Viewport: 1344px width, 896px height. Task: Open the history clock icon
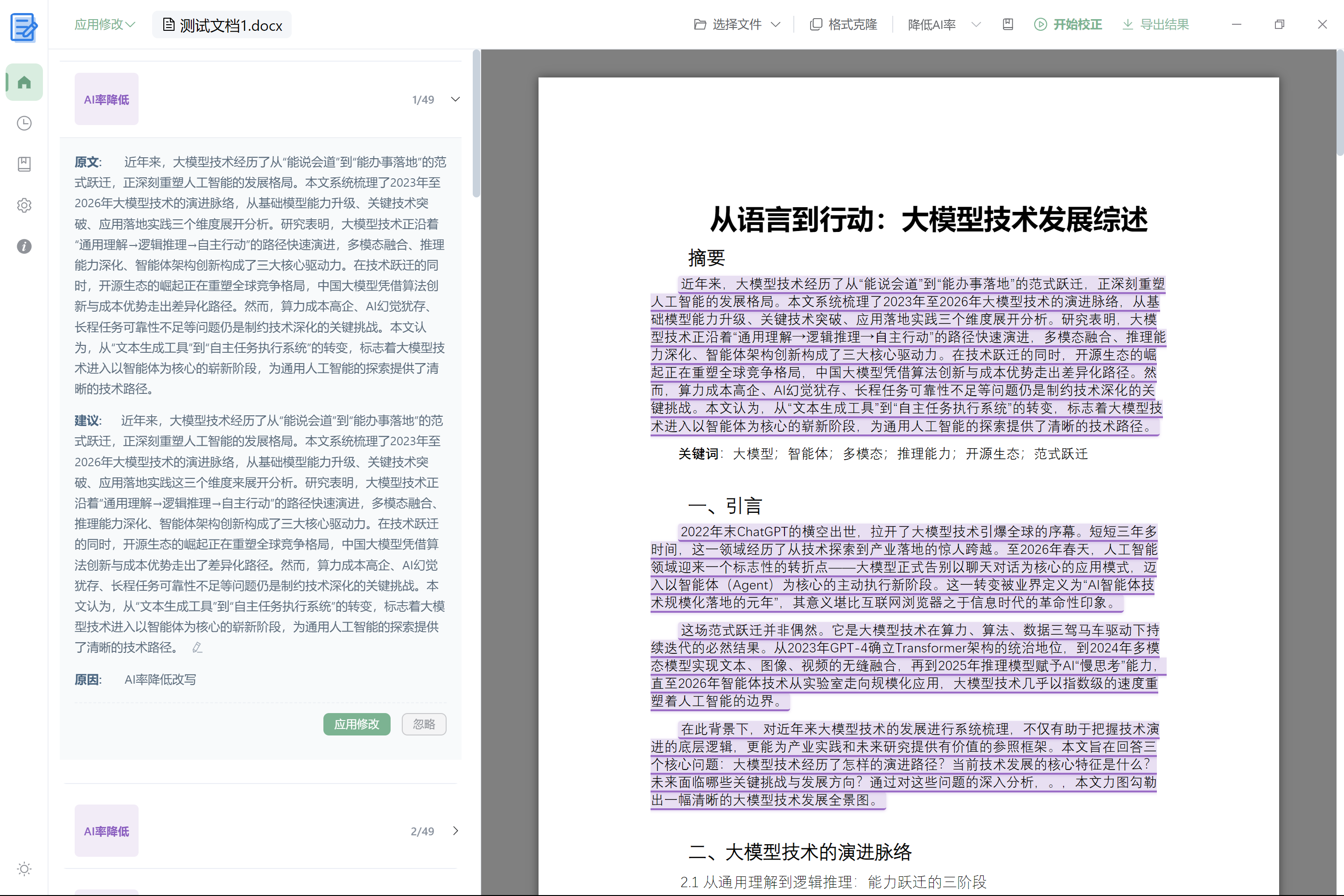24,123
